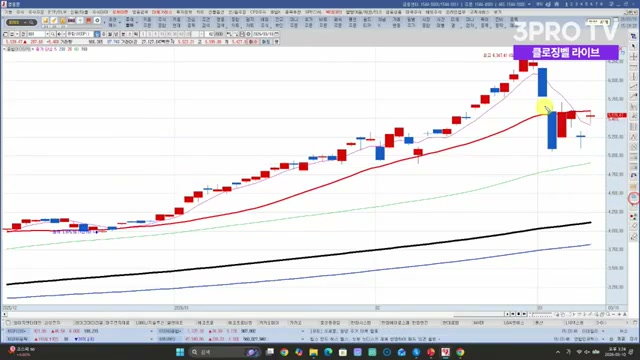Click the red current price label on price axis

(x=617, y=115)
